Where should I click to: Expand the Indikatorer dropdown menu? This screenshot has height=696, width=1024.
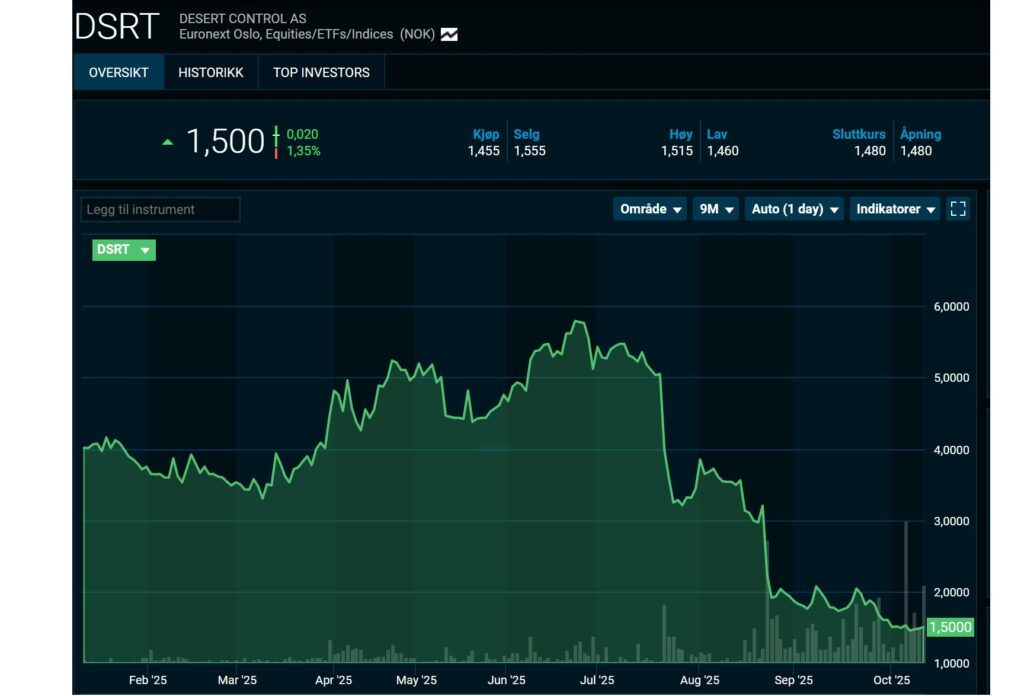coord(895,209)
